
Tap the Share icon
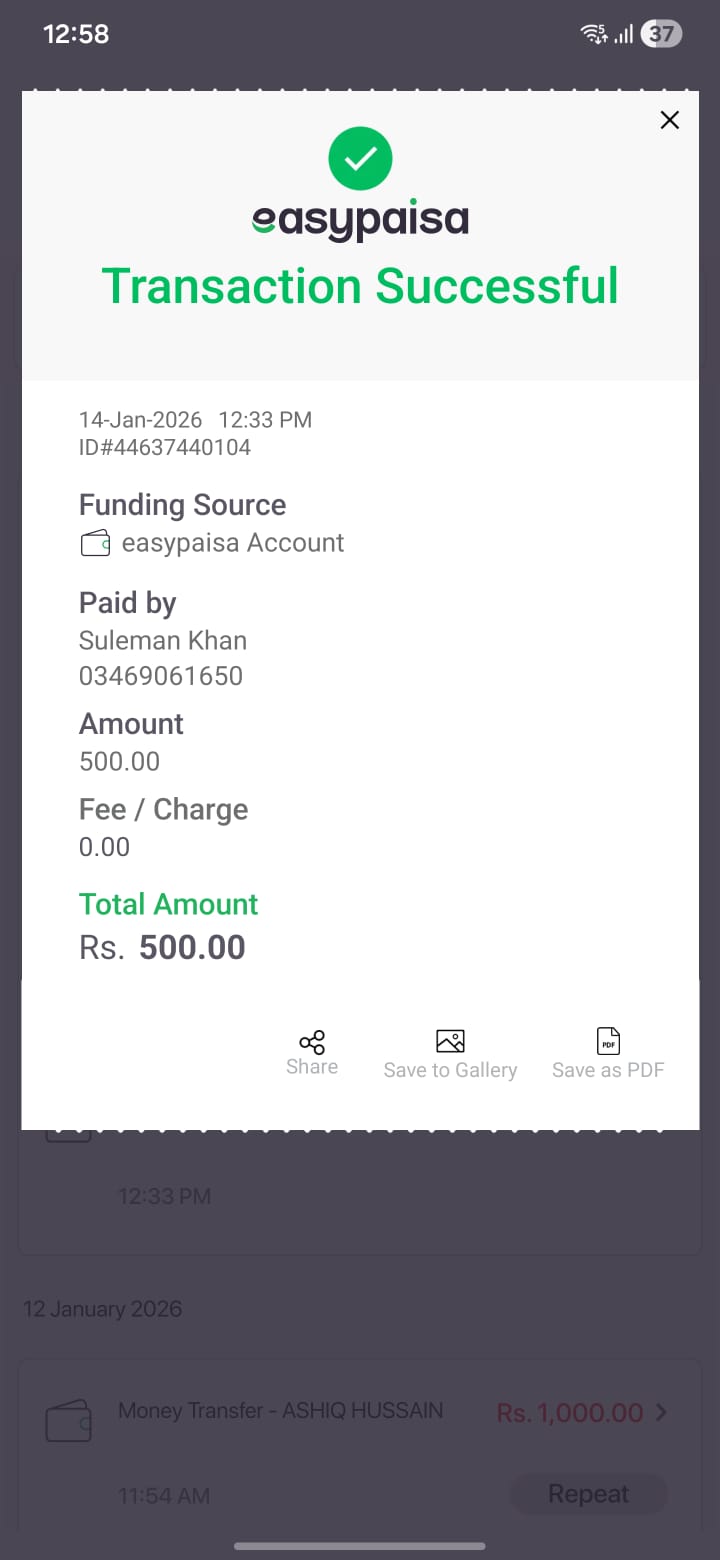coord(312,1042)
